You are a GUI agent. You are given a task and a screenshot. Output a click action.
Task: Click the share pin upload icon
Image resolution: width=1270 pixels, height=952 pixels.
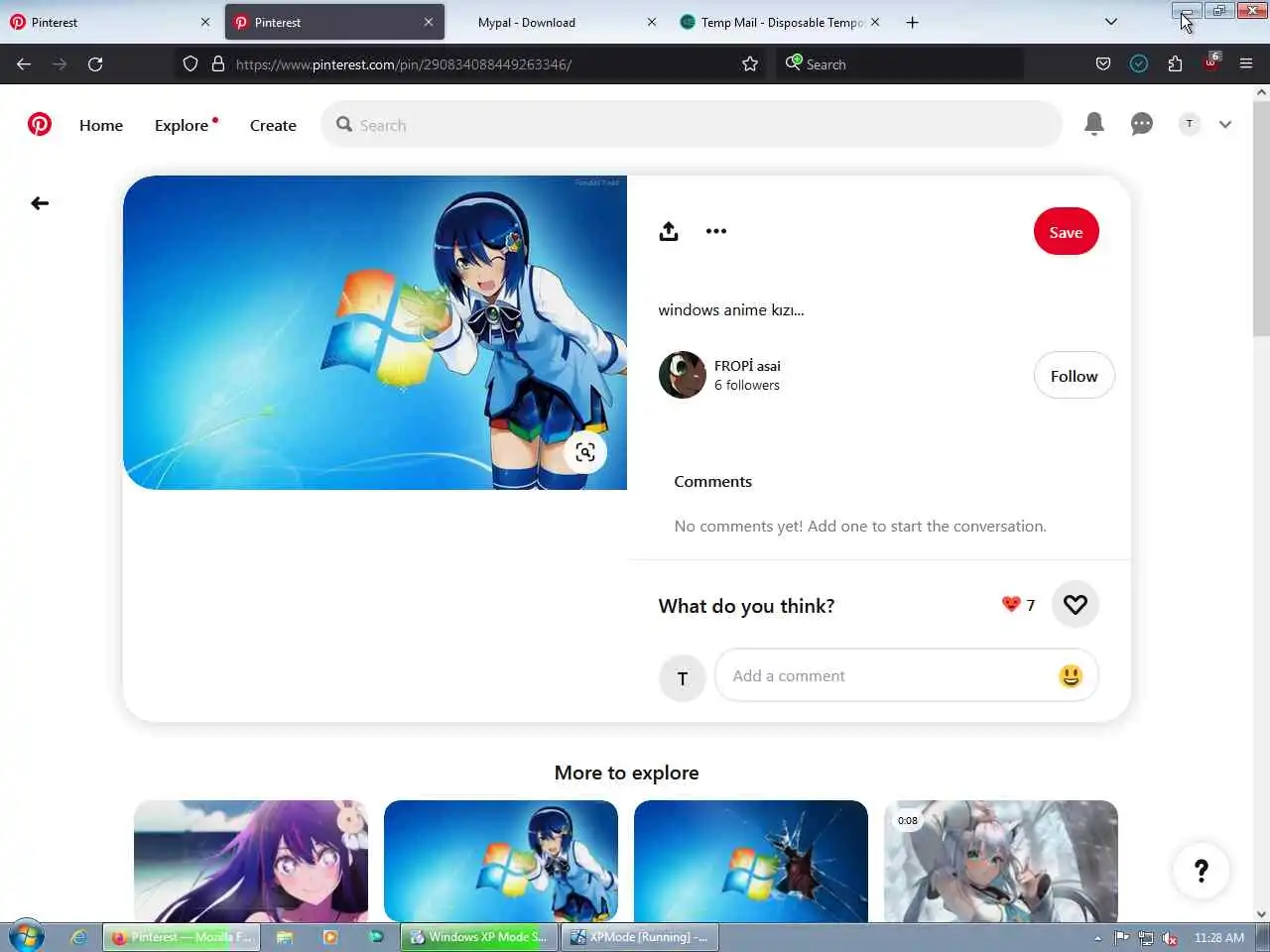coord(669,231)
